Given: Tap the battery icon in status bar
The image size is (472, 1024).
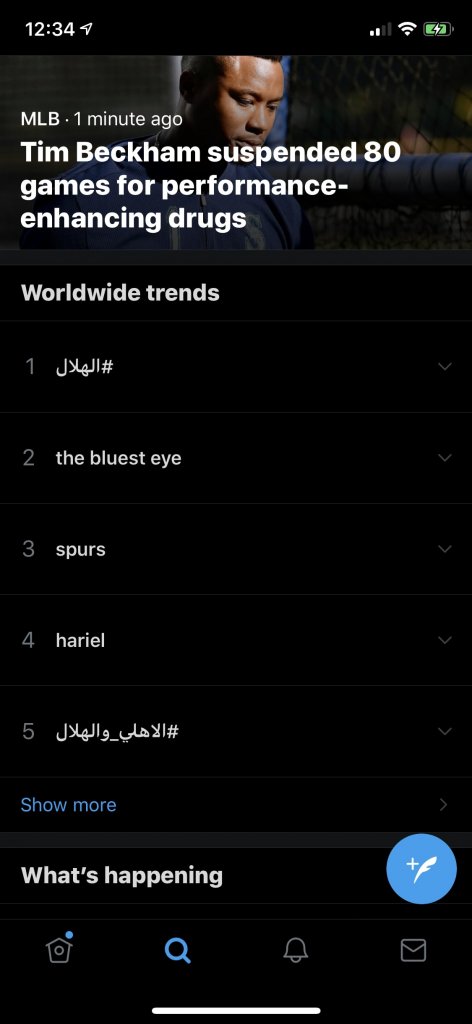Looking at the screenshot, I should (x=439, y=29).
